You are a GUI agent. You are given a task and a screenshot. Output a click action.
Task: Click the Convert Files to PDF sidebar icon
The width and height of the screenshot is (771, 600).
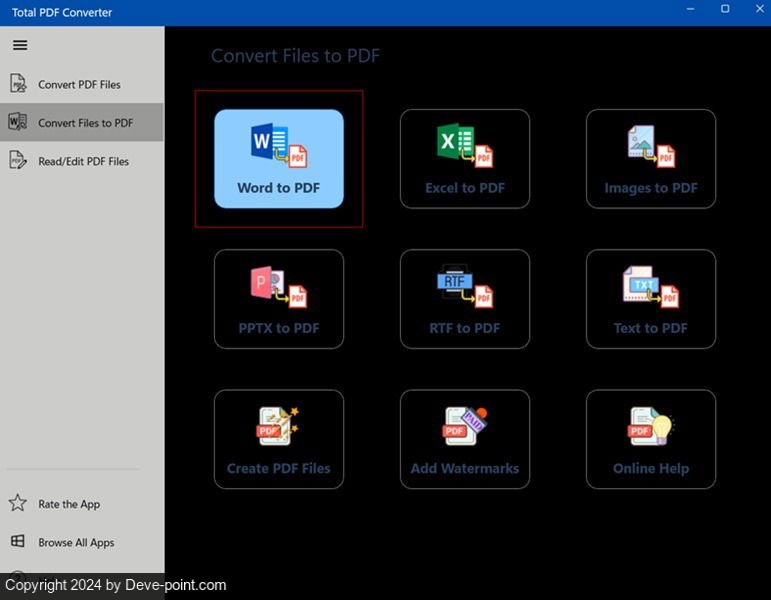pyautogui.click(x=18, y=122)
